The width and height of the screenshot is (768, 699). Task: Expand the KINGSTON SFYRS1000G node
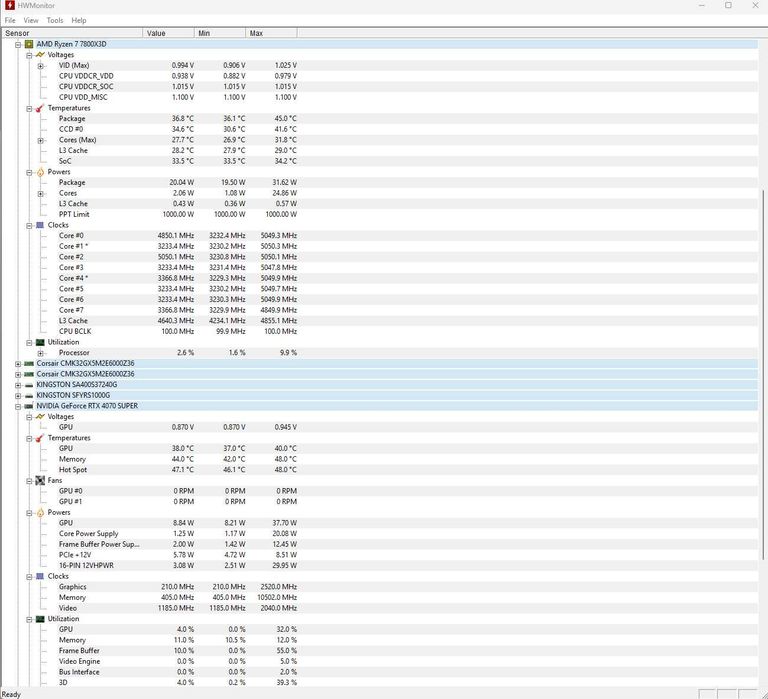18,396
